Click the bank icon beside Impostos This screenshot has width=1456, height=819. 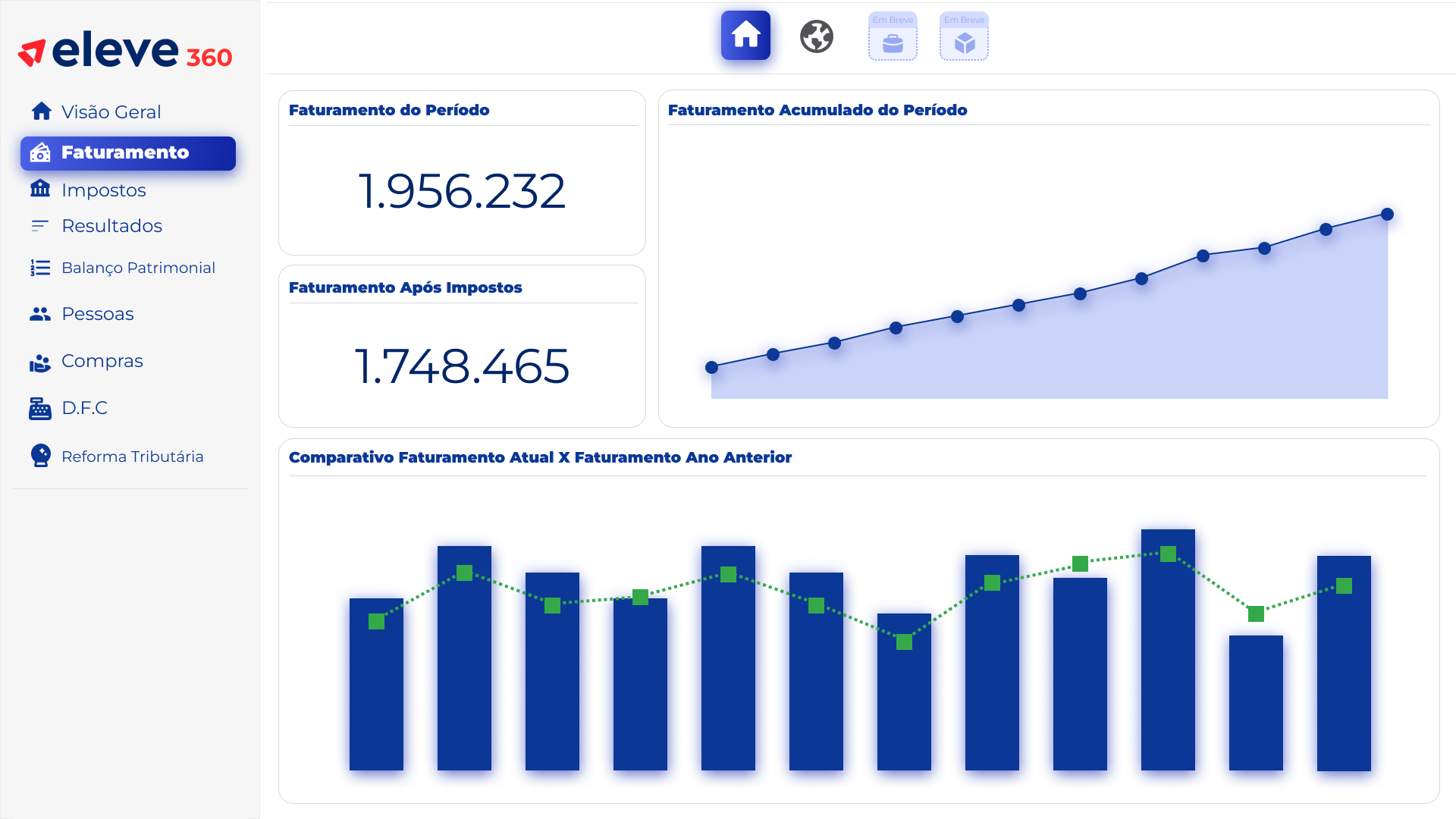40,189
